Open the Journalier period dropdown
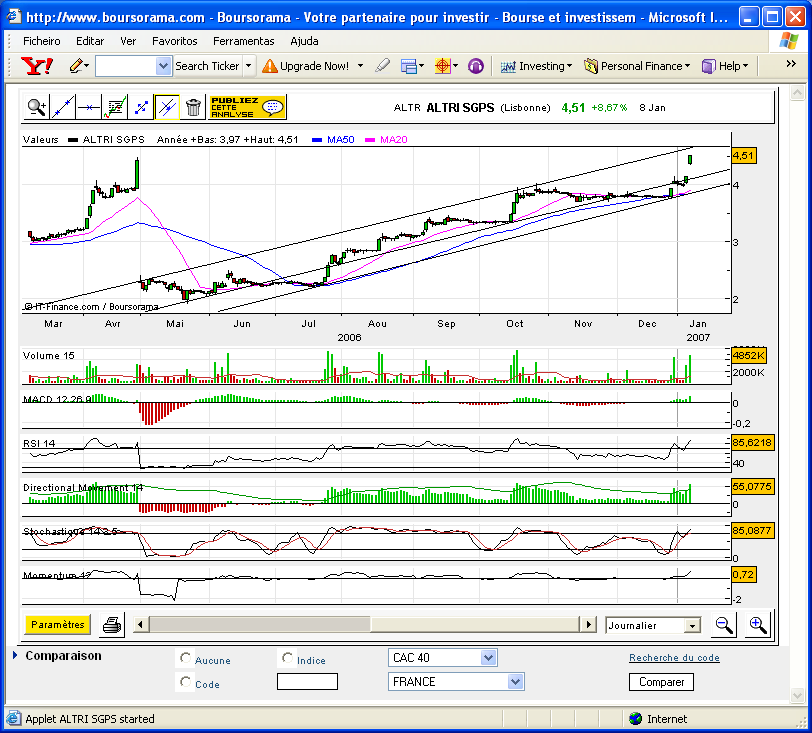Viewport: 812px width, 733px height. click(692, 626)
